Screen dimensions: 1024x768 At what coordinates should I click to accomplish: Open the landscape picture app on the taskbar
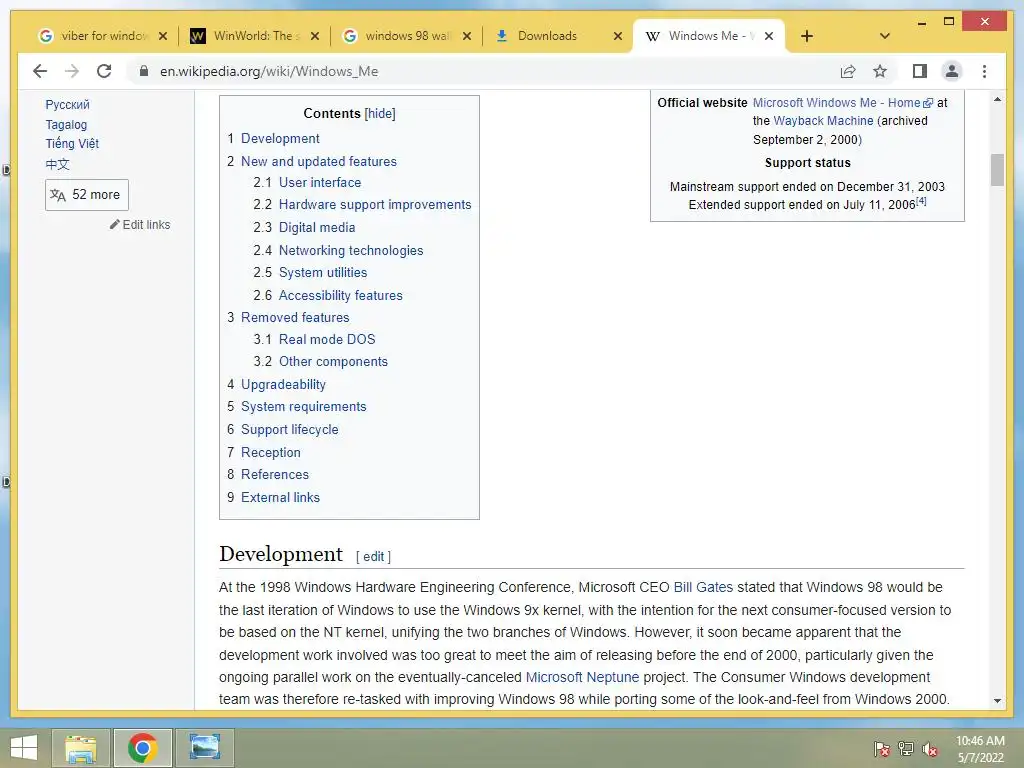point(204,748)
